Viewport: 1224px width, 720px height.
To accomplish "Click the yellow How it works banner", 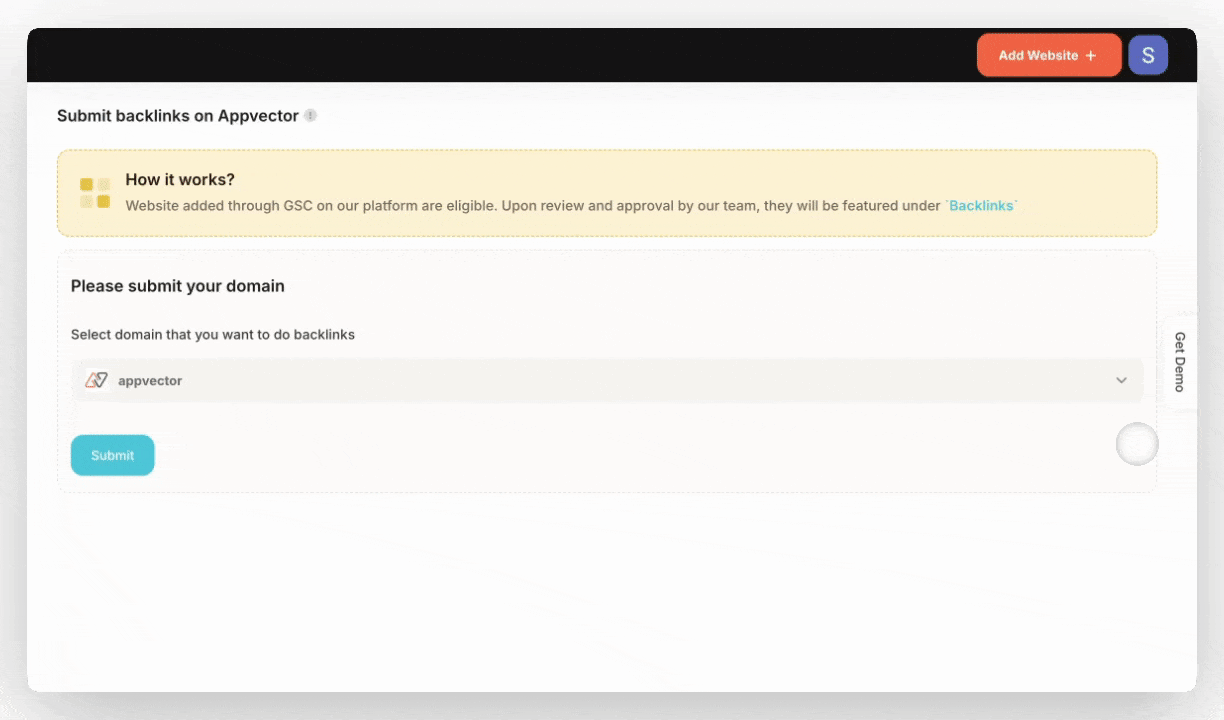I will (605, 192).
